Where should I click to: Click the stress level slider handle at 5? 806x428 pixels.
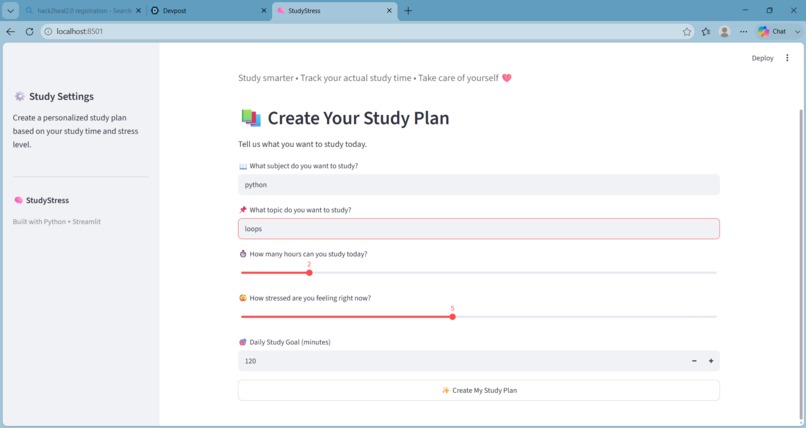coord(452,317)
